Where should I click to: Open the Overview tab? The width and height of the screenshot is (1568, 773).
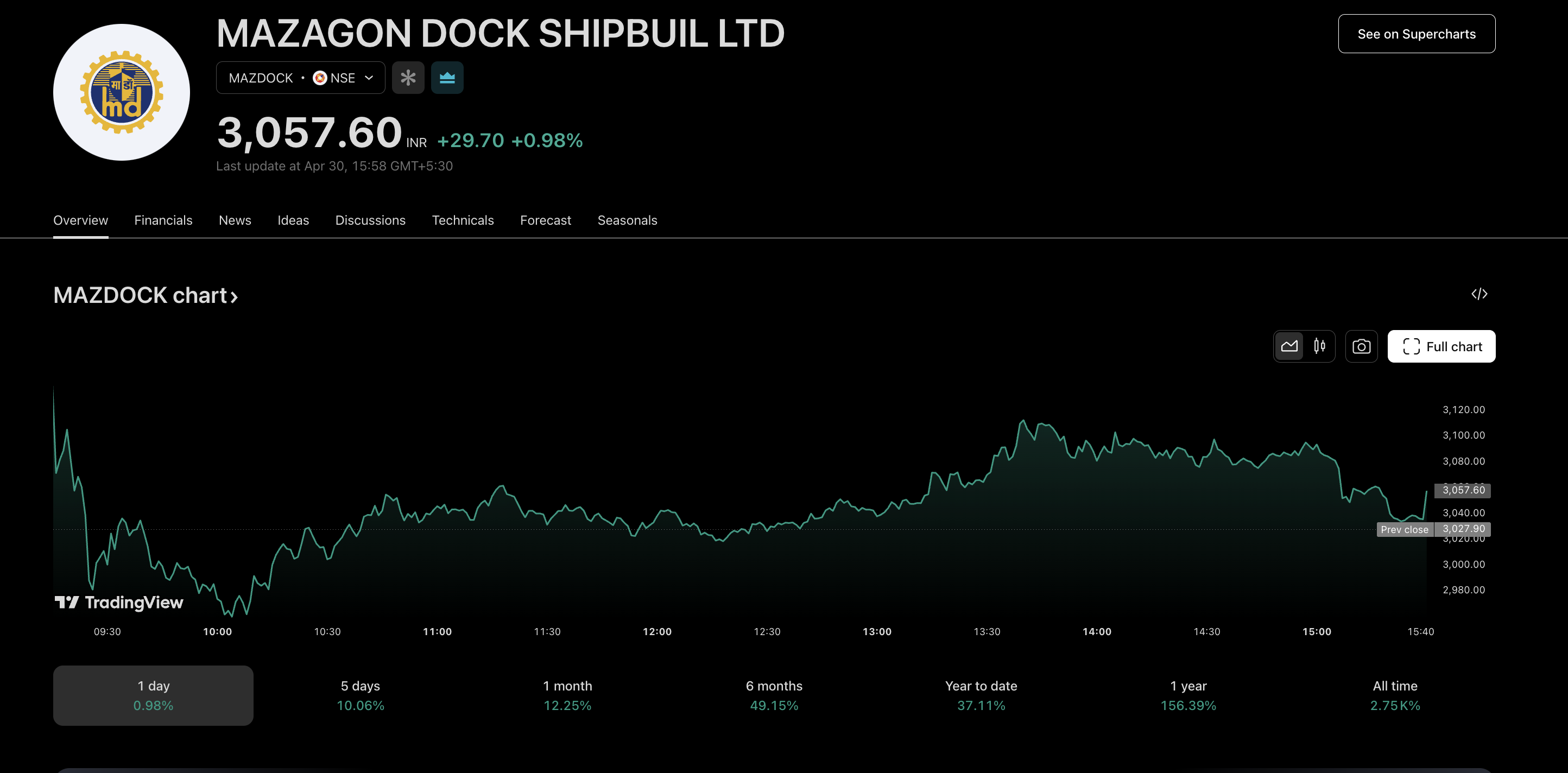point(80,220)
